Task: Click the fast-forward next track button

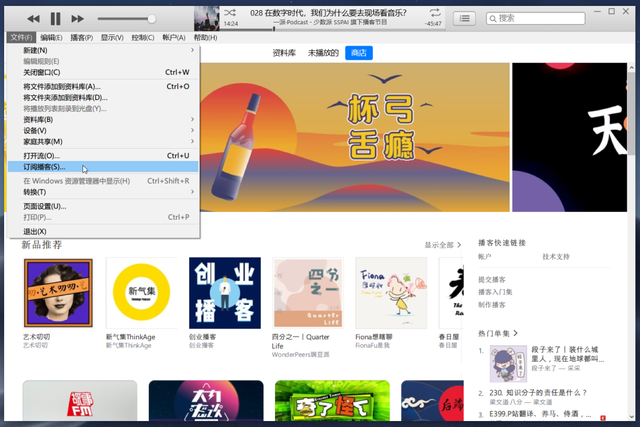Action: pos(77,18)
